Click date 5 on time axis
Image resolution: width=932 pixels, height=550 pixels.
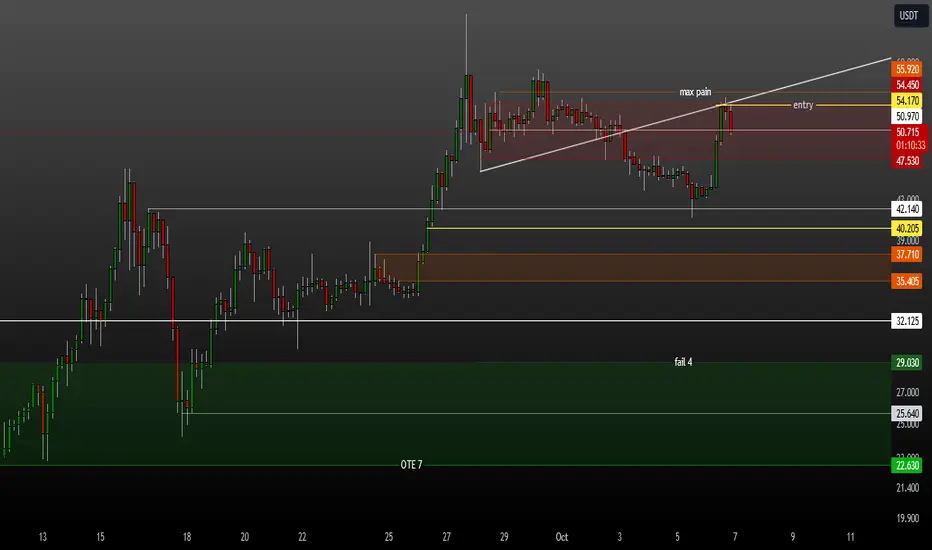[677, 537]
